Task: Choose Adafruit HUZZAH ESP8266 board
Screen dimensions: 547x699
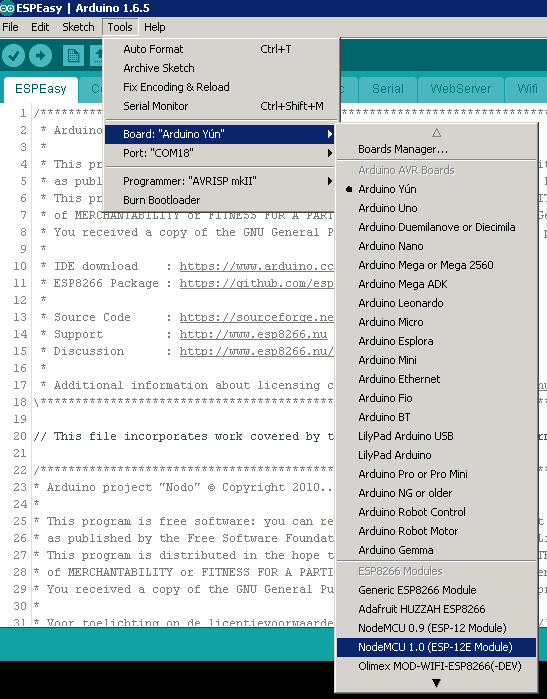Action: click(436, 609)
